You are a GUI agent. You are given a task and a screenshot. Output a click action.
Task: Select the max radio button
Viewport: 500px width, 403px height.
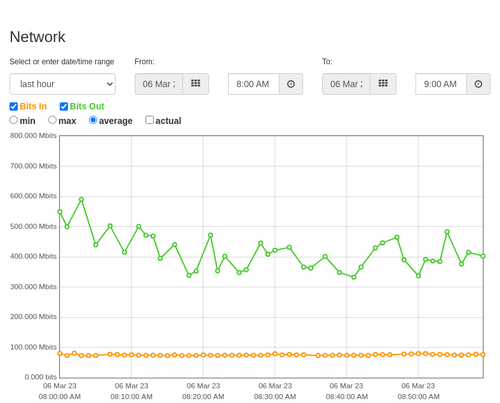tap(52, 120)
